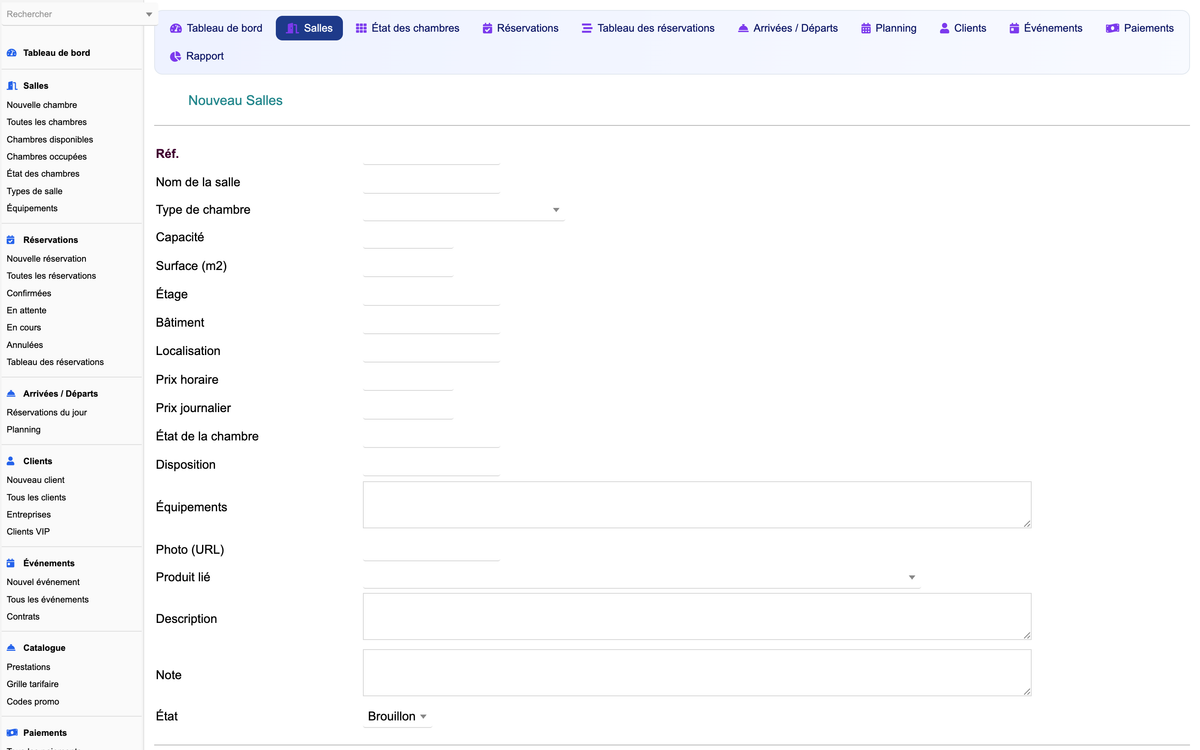
Task: Click the Prix horaire input field
Action: [x=408, y=380]
